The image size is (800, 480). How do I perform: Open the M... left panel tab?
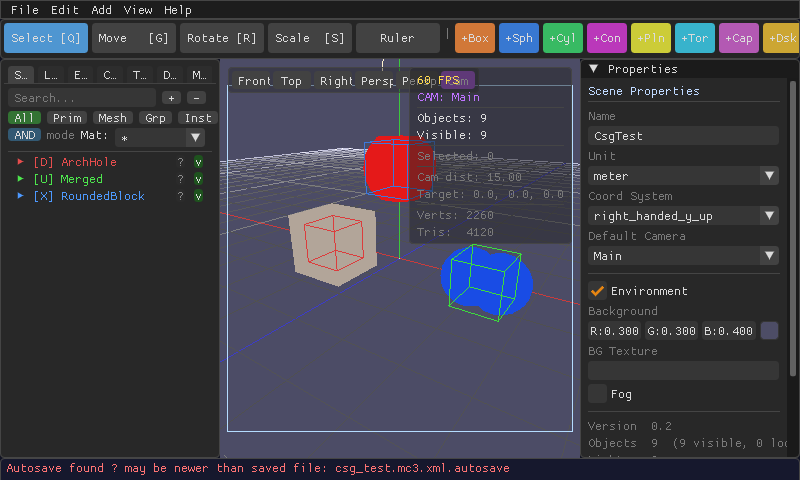[199, 75]
